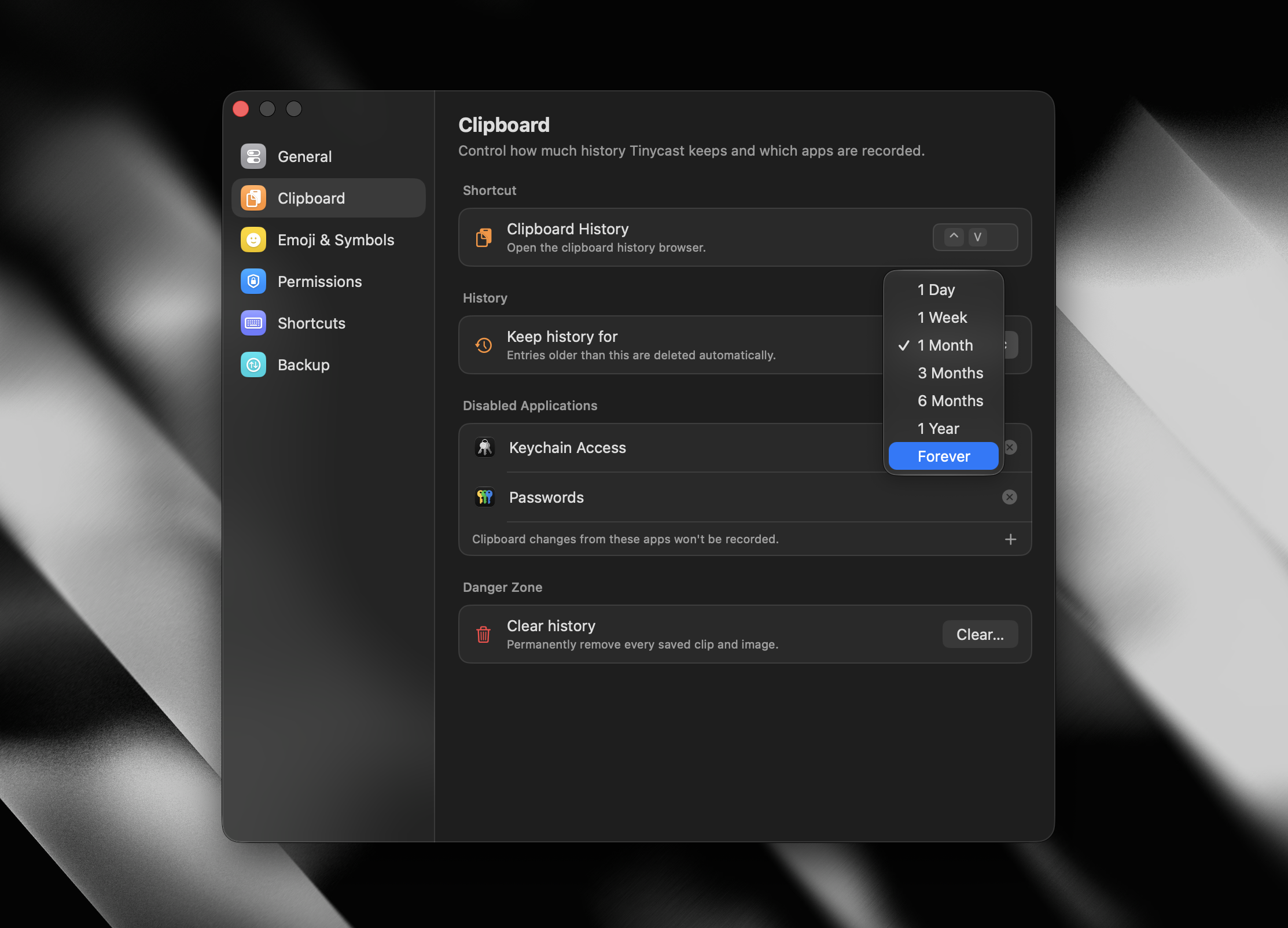1288x928 pixels.
Task: Click the Danger Zone heading
Action: [502, 587]
